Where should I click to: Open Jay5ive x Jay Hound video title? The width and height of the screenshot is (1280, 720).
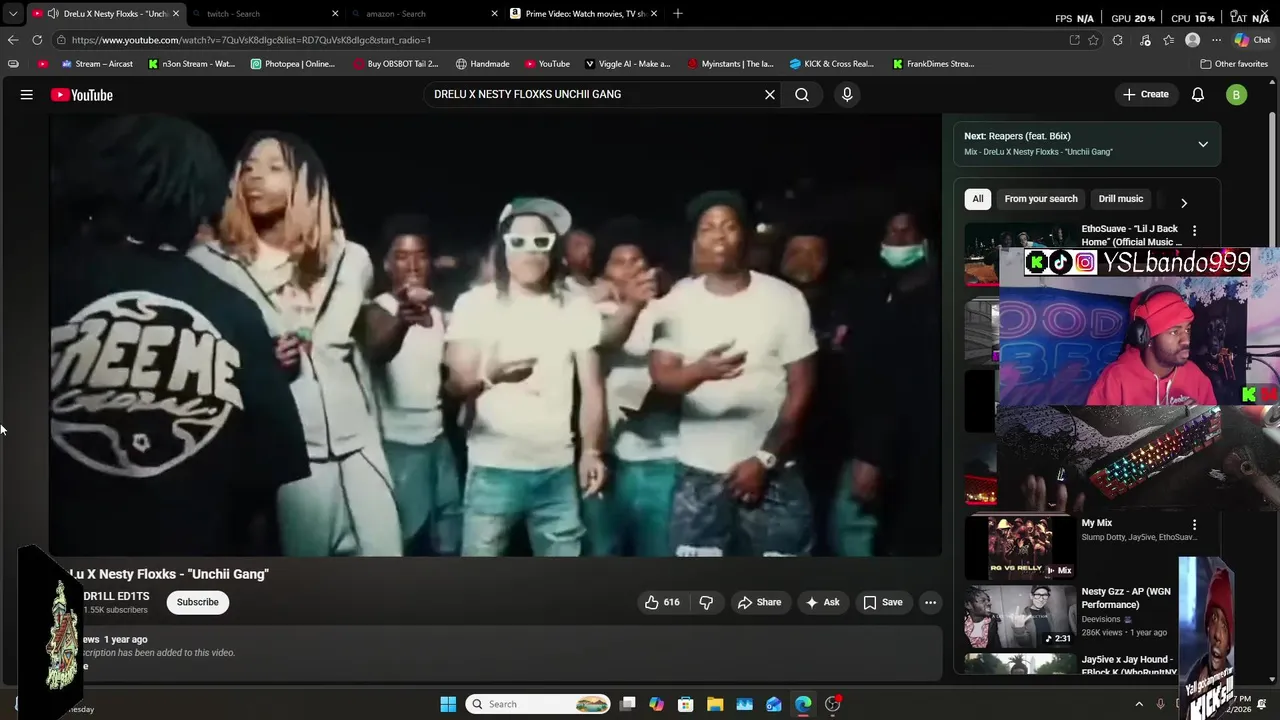pyautogui.click(x=1129, y=666)
